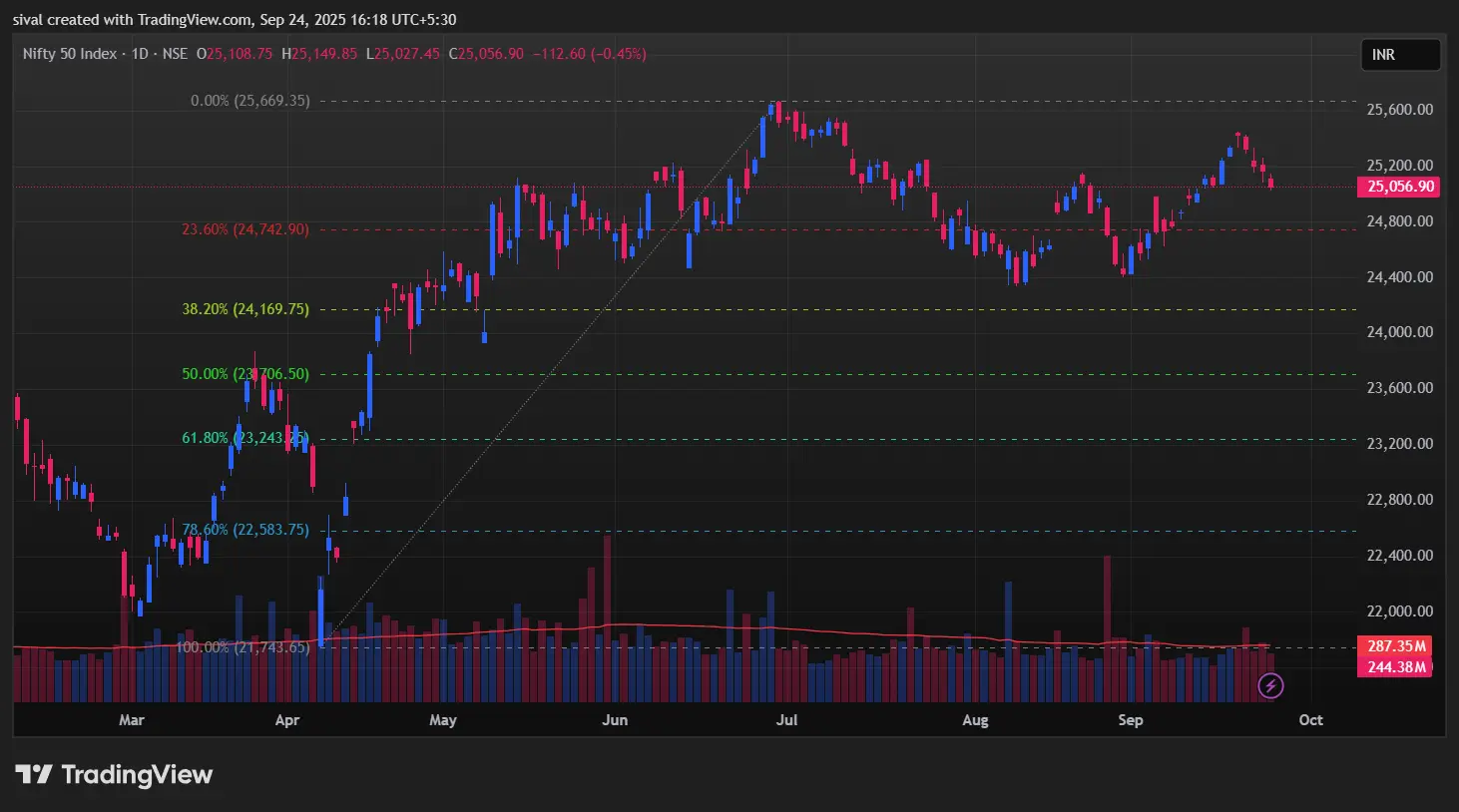Open the INR currency selector
This screenshot has width=1459, height=812.
[x=1400, y=55]
